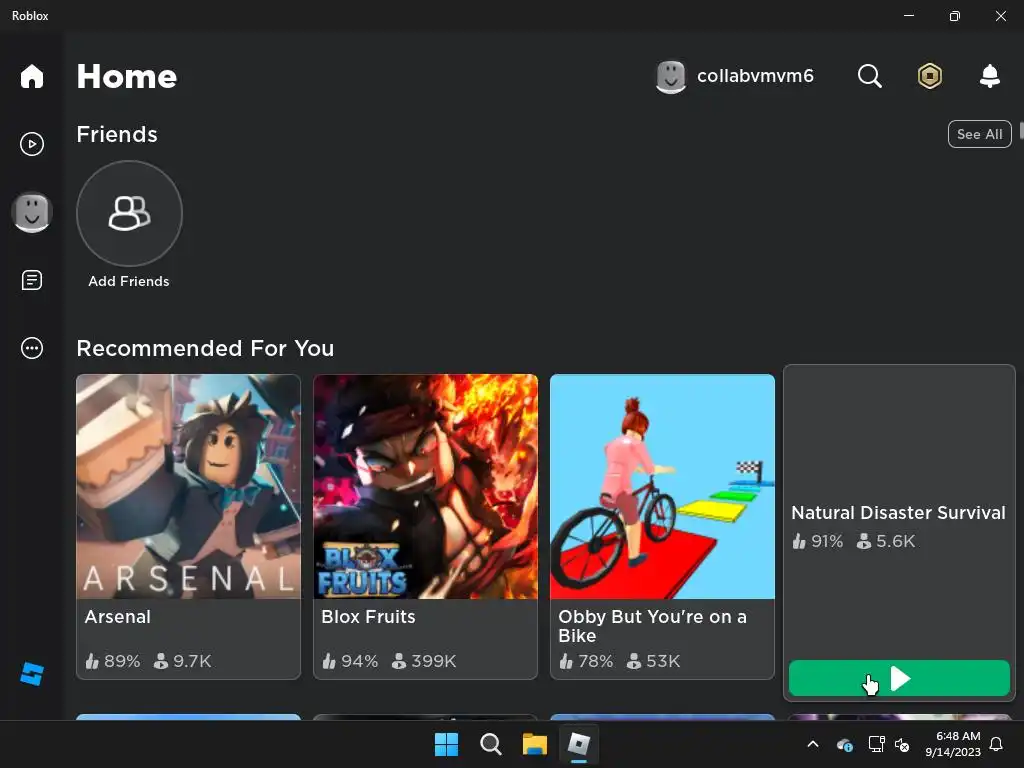Image resolution: width=1024 pixels, height=768 pixels.
Task: Open the avatar icon in sidebar
Action: (x=31, y=212)
